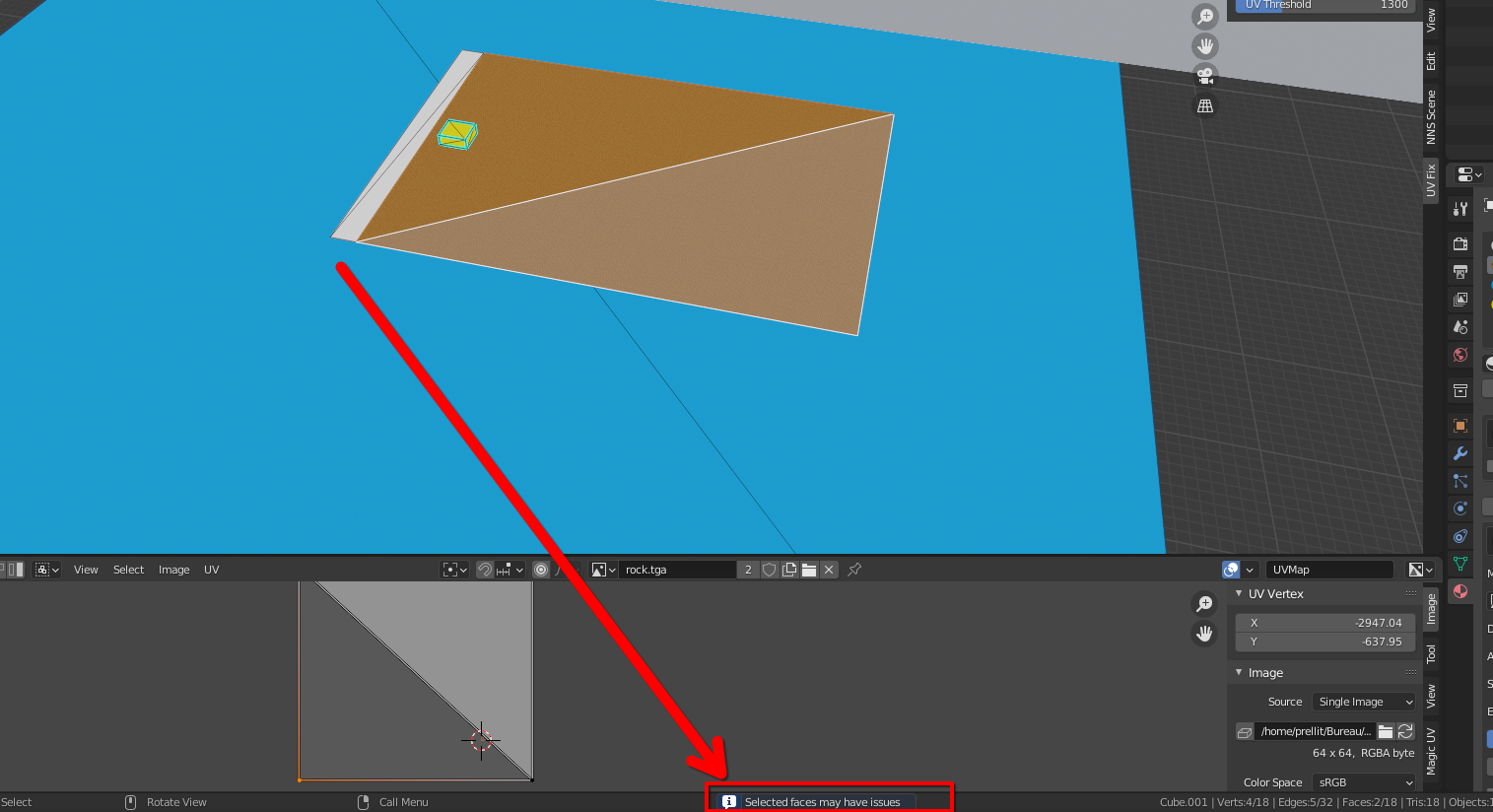Toggle proportional editing in UV editor header

tap(540, 570)
